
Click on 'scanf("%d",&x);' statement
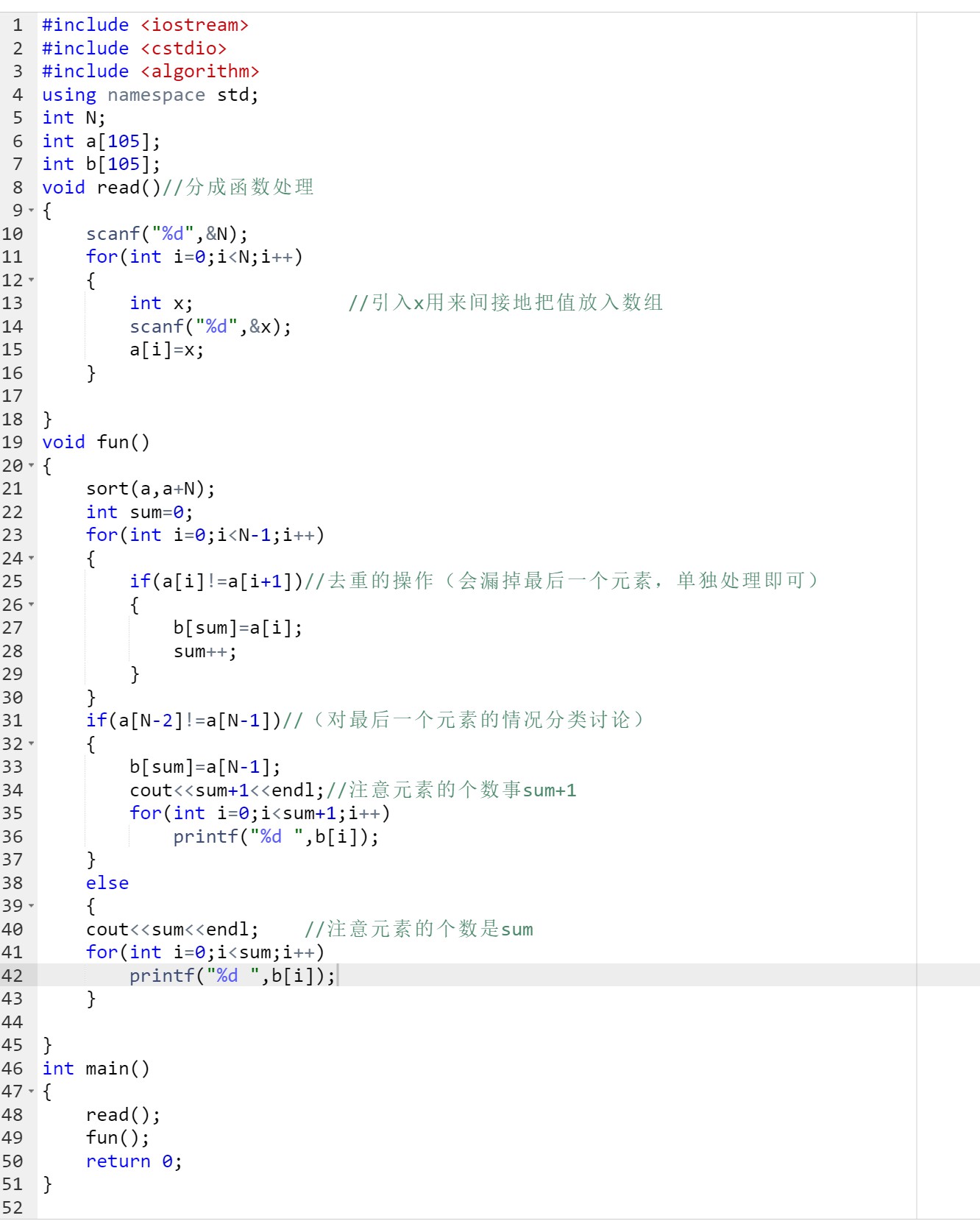pyautogui.click(x=210, y=327)
